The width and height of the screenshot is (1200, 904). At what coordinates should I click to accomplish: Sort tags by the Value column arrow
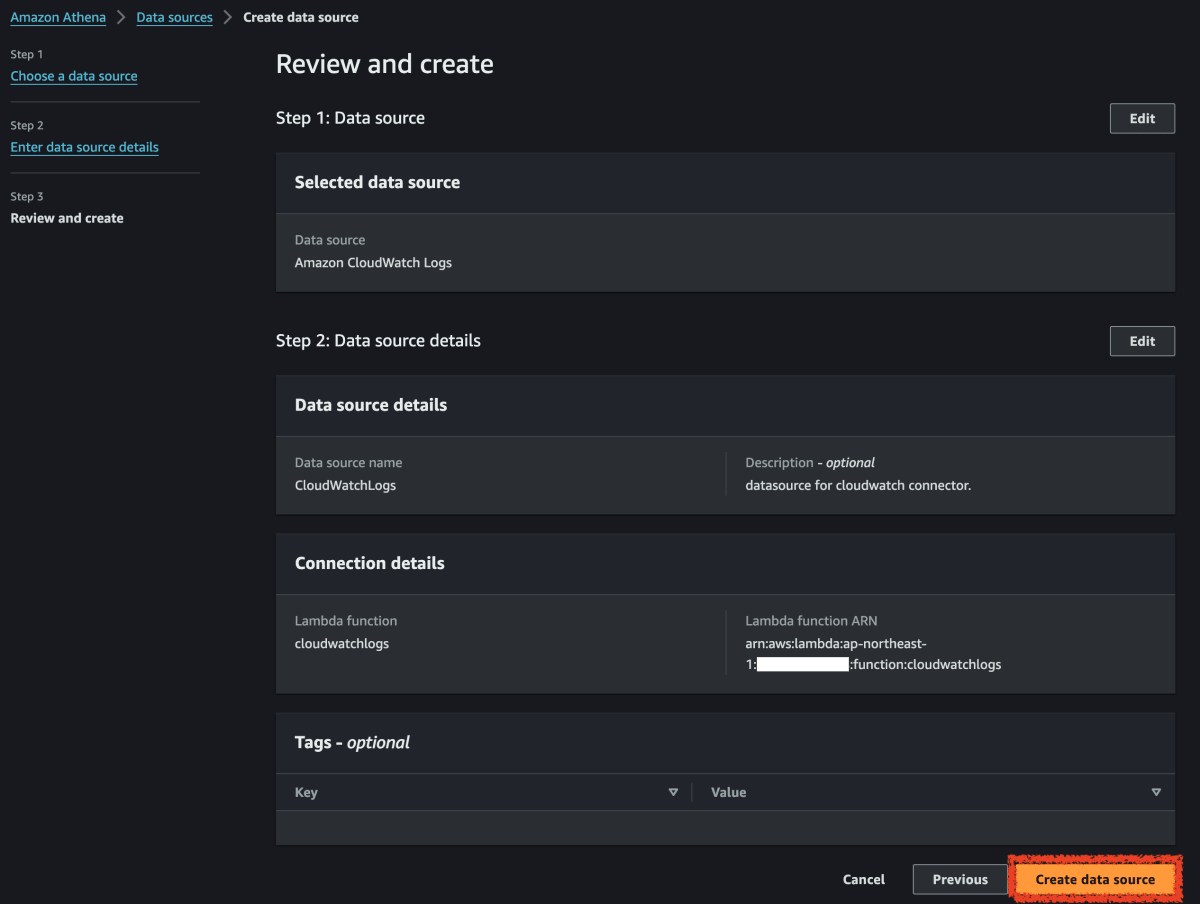(x=1156, y=792)
